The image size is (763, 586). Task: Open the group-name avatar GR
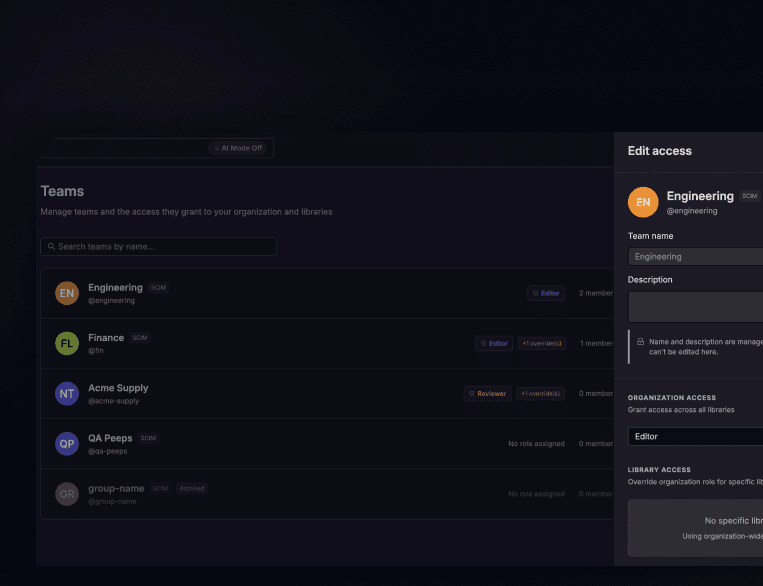coord(67,494)
